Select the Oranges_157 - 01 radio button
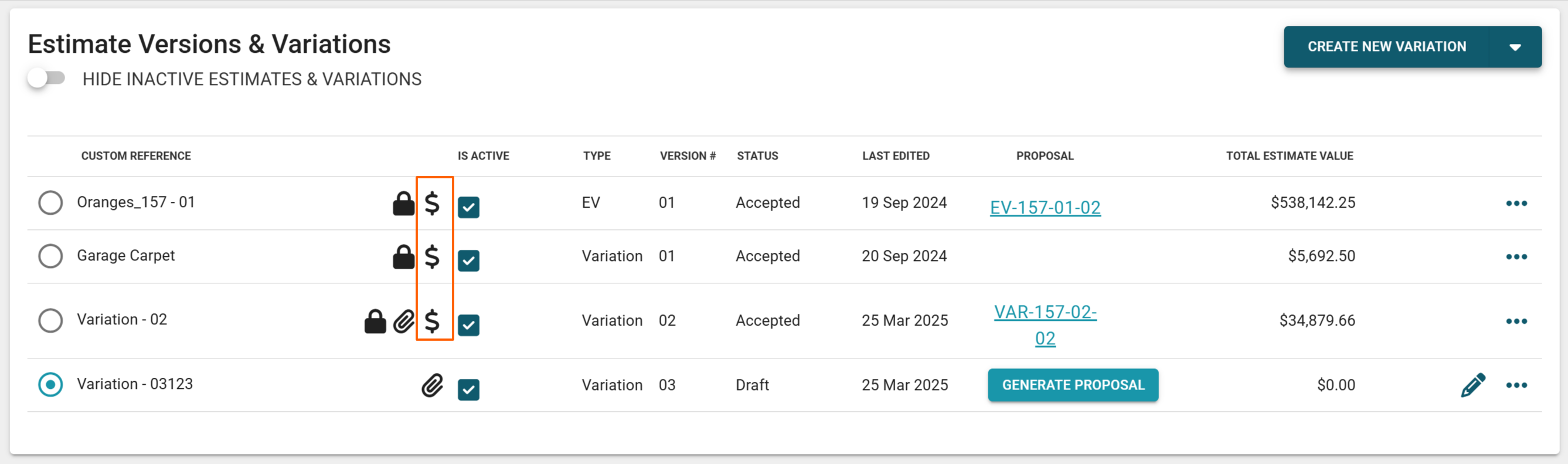The height and width of the screenshot is (464, 1568). pos(50,203)
